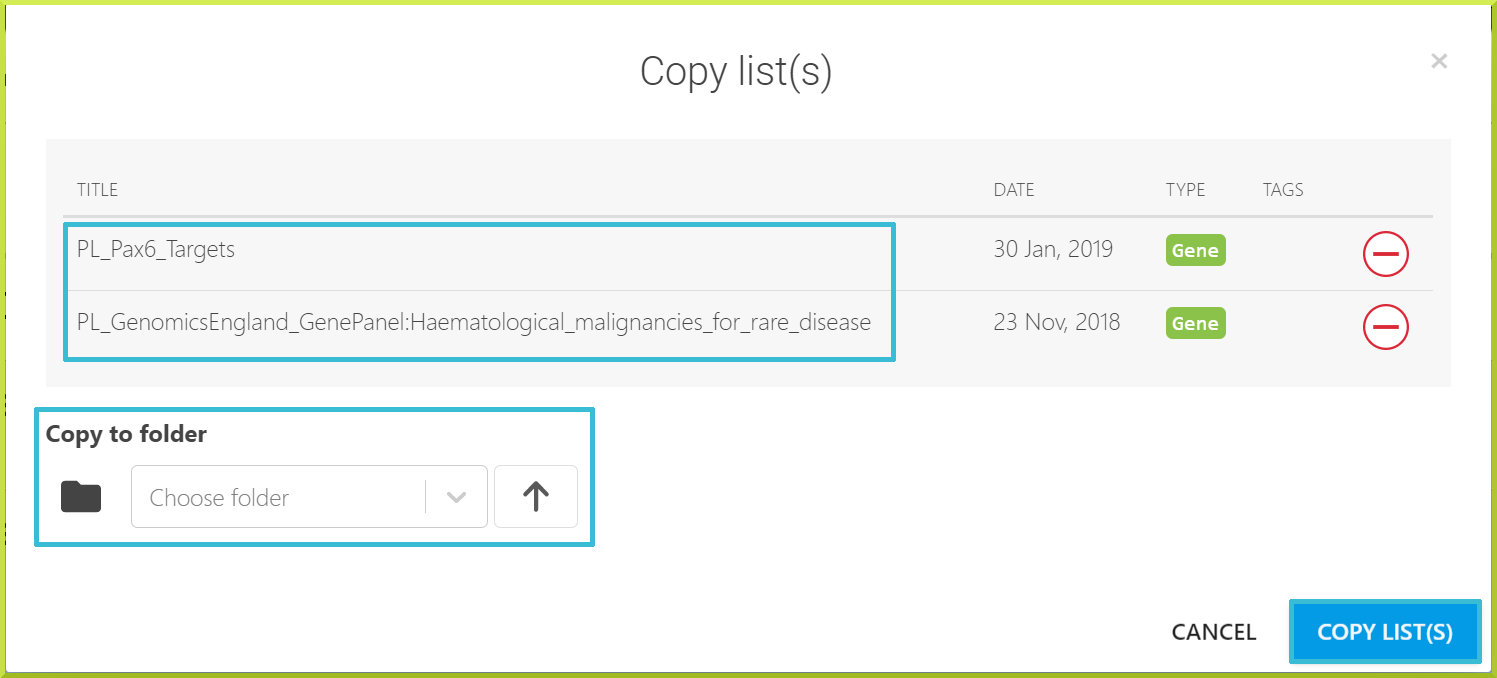The width and height of the screenshot is (1497, 678).
Task: Click the Copy to folder label
Action: point(126,434)
